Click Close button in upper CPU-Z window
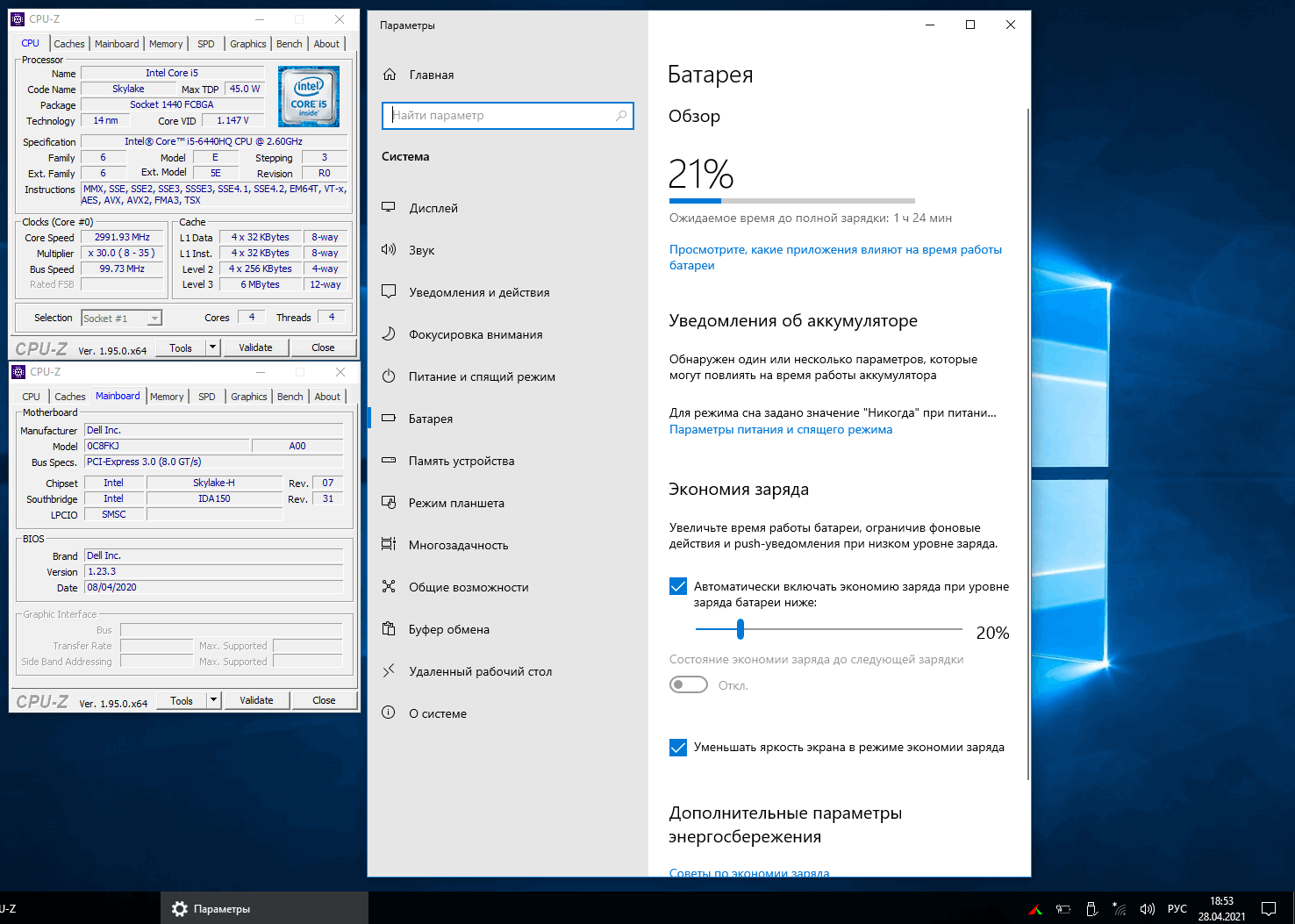The image size is (1295, 924). (x=323, y=347)
